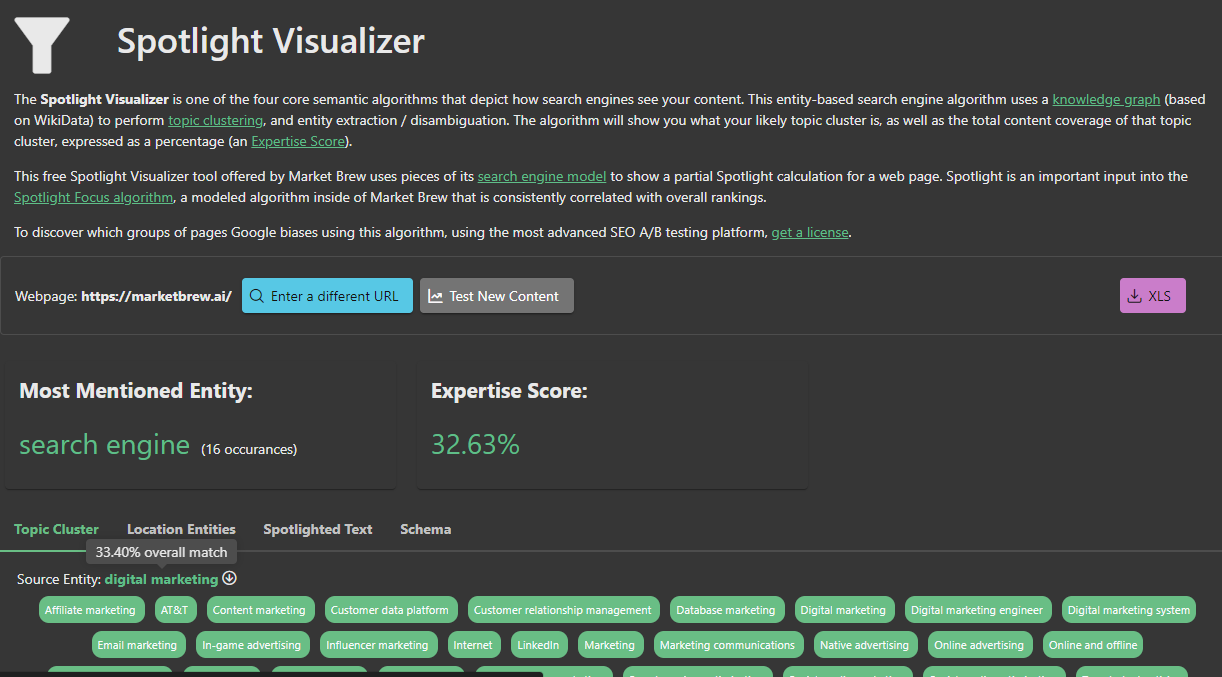
Task: Open the knowledge graph link
Action: [x=1106, y=99]
